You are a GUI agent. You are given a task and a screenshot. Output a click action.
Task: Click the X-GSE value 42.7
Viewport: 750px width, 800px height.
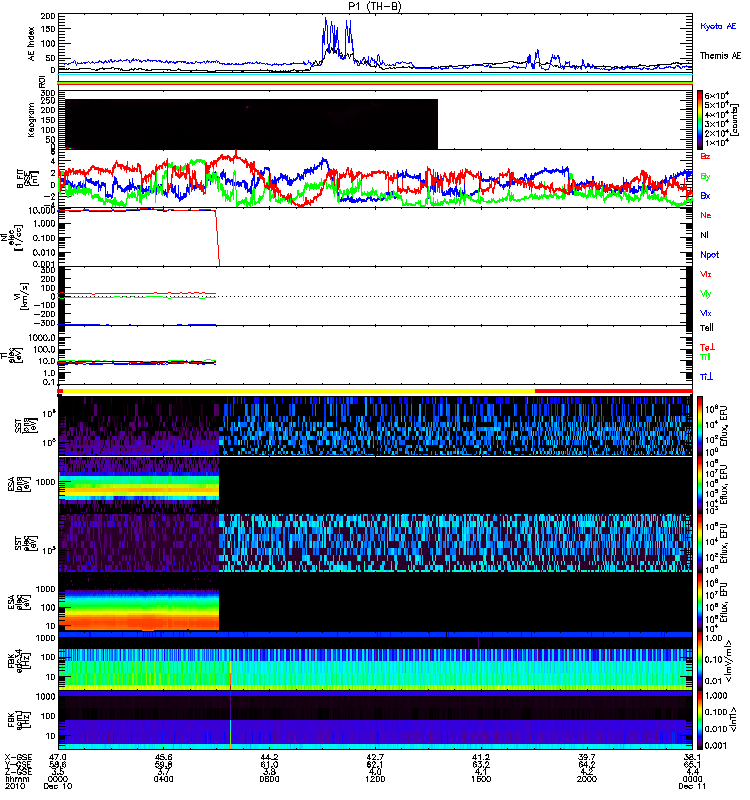point(375,757)
